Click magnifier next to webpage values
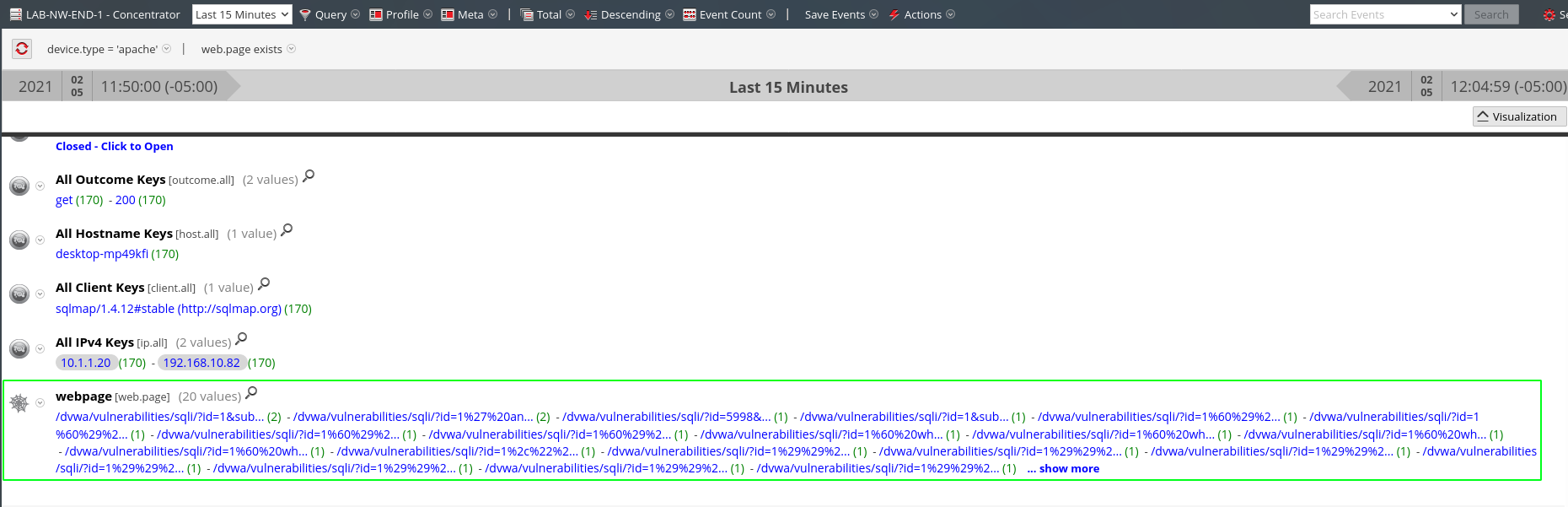The image size is (1568, 507). (x=251, y=393)
